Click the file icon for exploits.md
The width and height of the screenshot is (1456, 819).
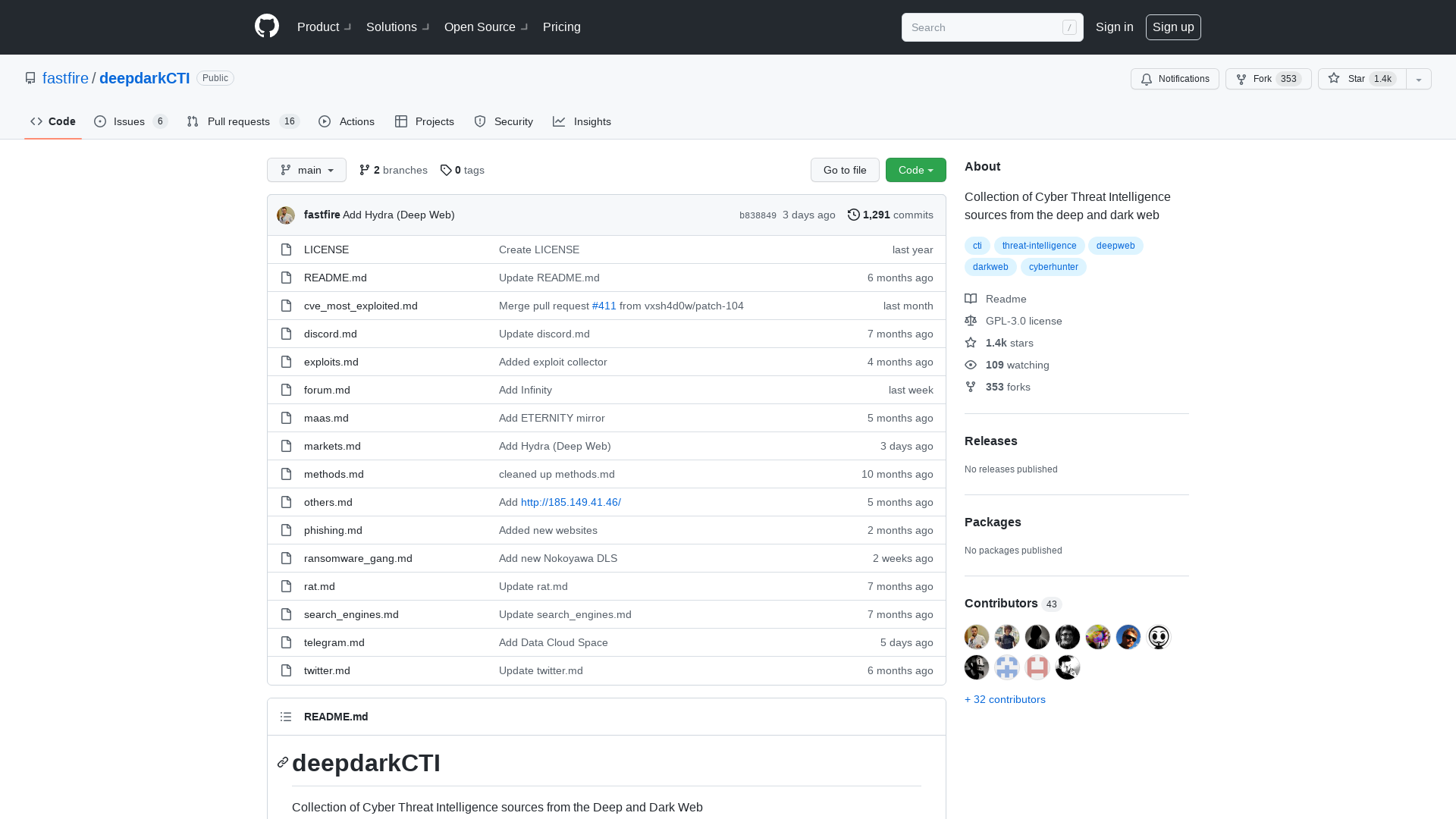click(x=286, y=362)
